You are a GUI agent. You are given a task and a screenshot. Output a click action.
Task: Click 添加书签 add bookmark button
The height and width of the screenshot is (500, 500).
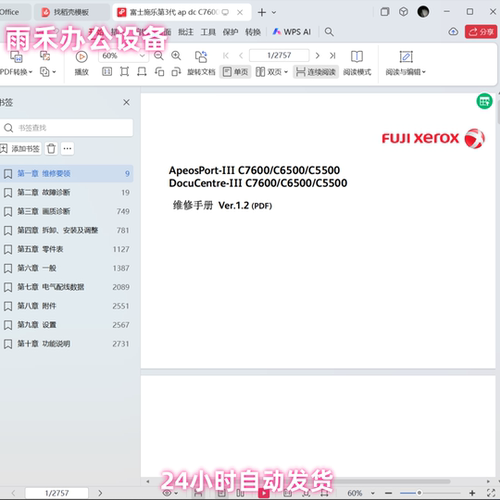coord(20,148)
